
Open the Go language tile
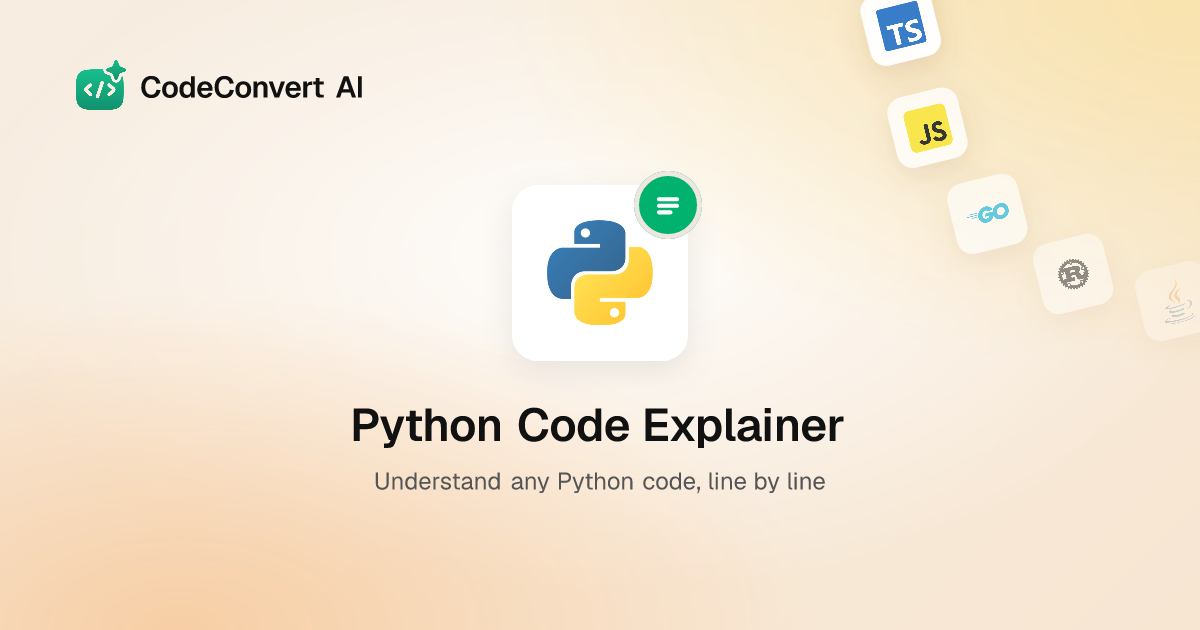(987, 213)
